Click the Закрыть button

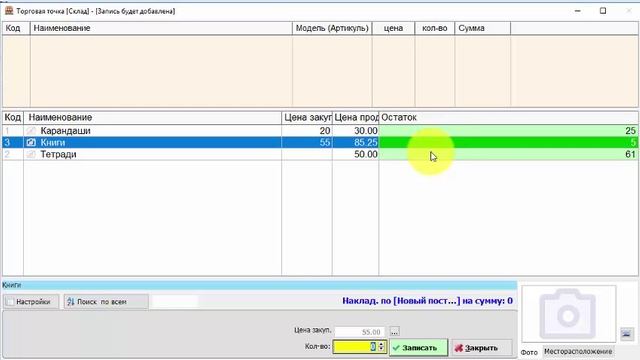tap(482, 348)
